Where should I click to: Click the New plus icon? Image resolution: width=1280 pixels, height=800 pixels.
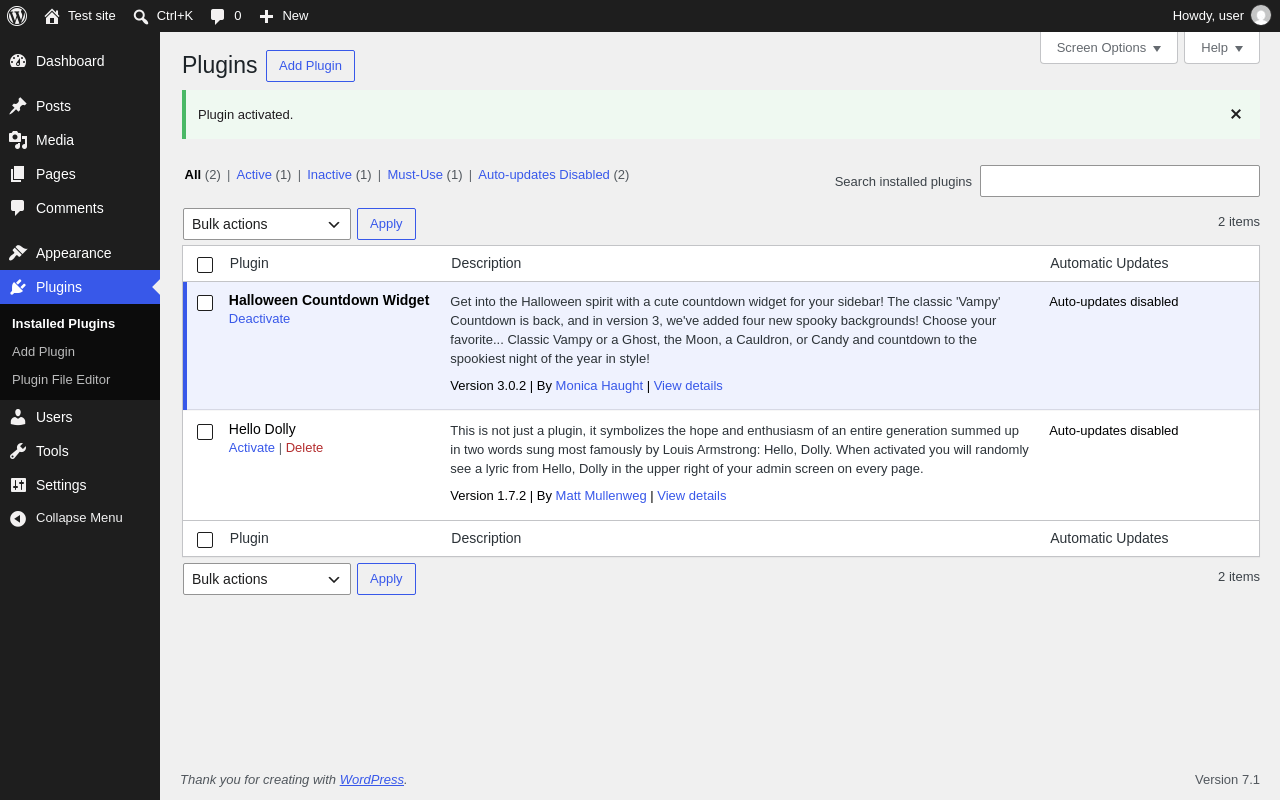266,16
